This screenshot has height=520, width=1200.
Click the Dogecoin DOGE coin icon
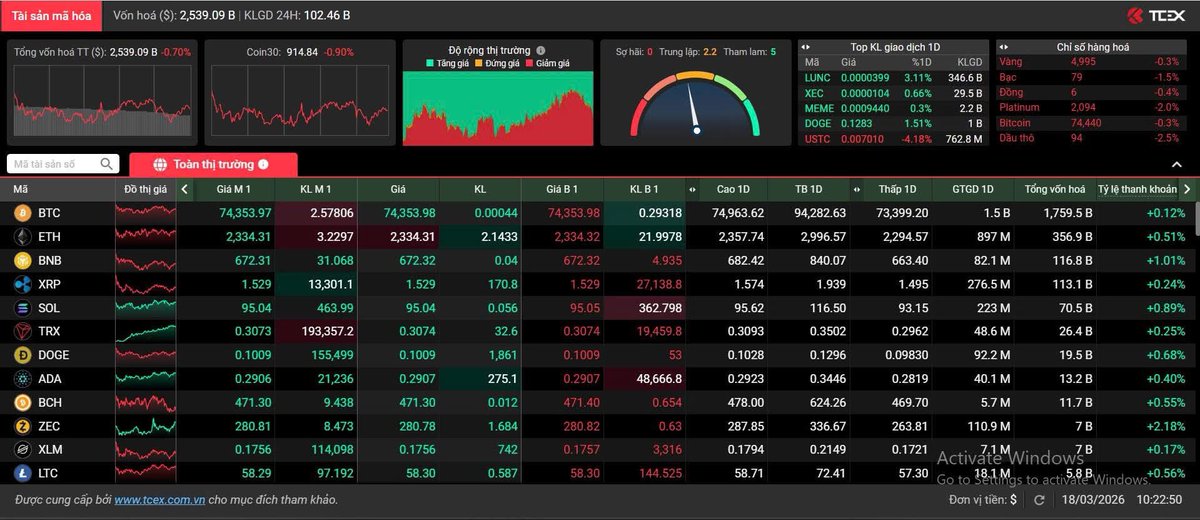21,355
